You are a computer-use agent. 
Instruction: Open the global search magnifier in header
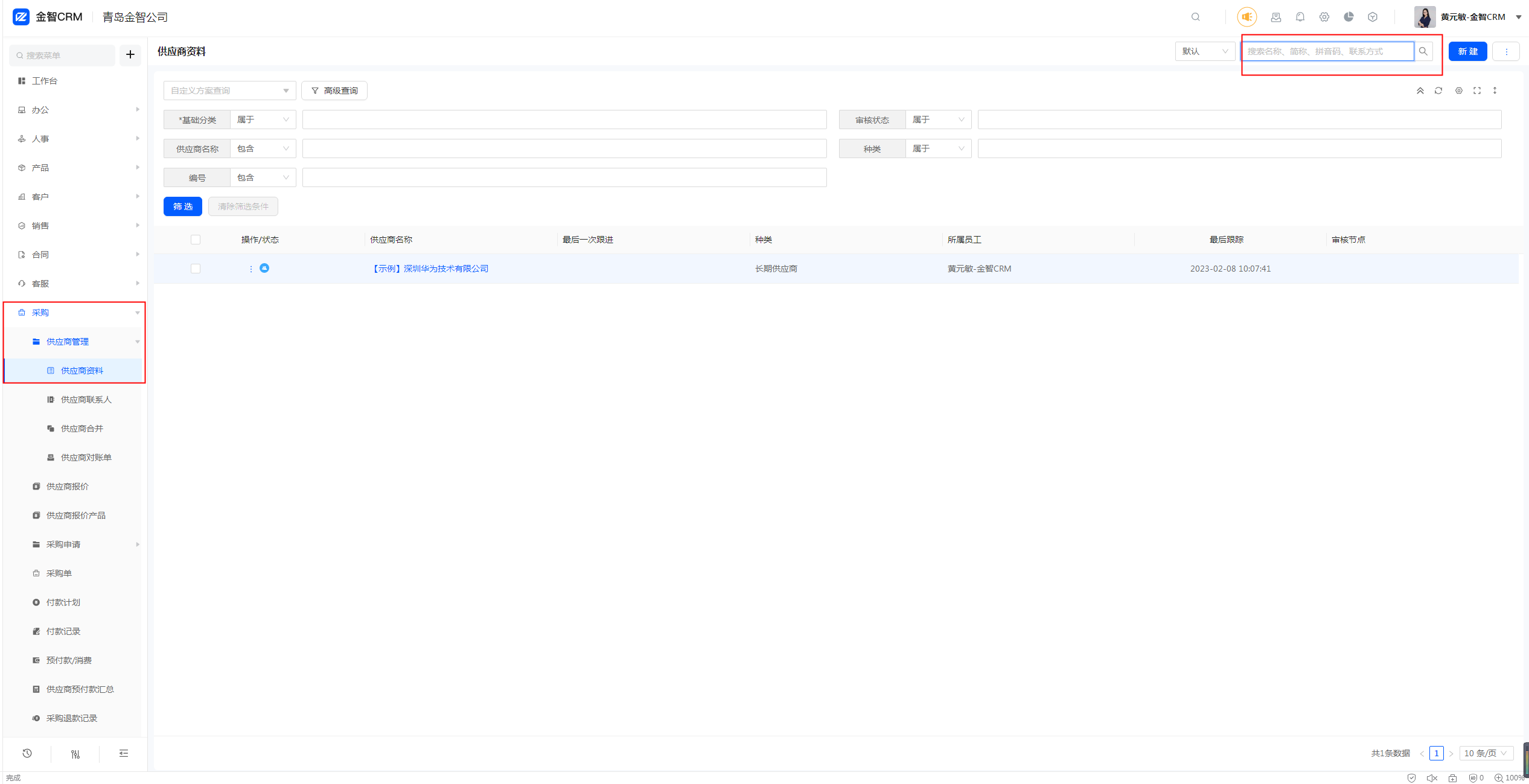(1195, 17)
